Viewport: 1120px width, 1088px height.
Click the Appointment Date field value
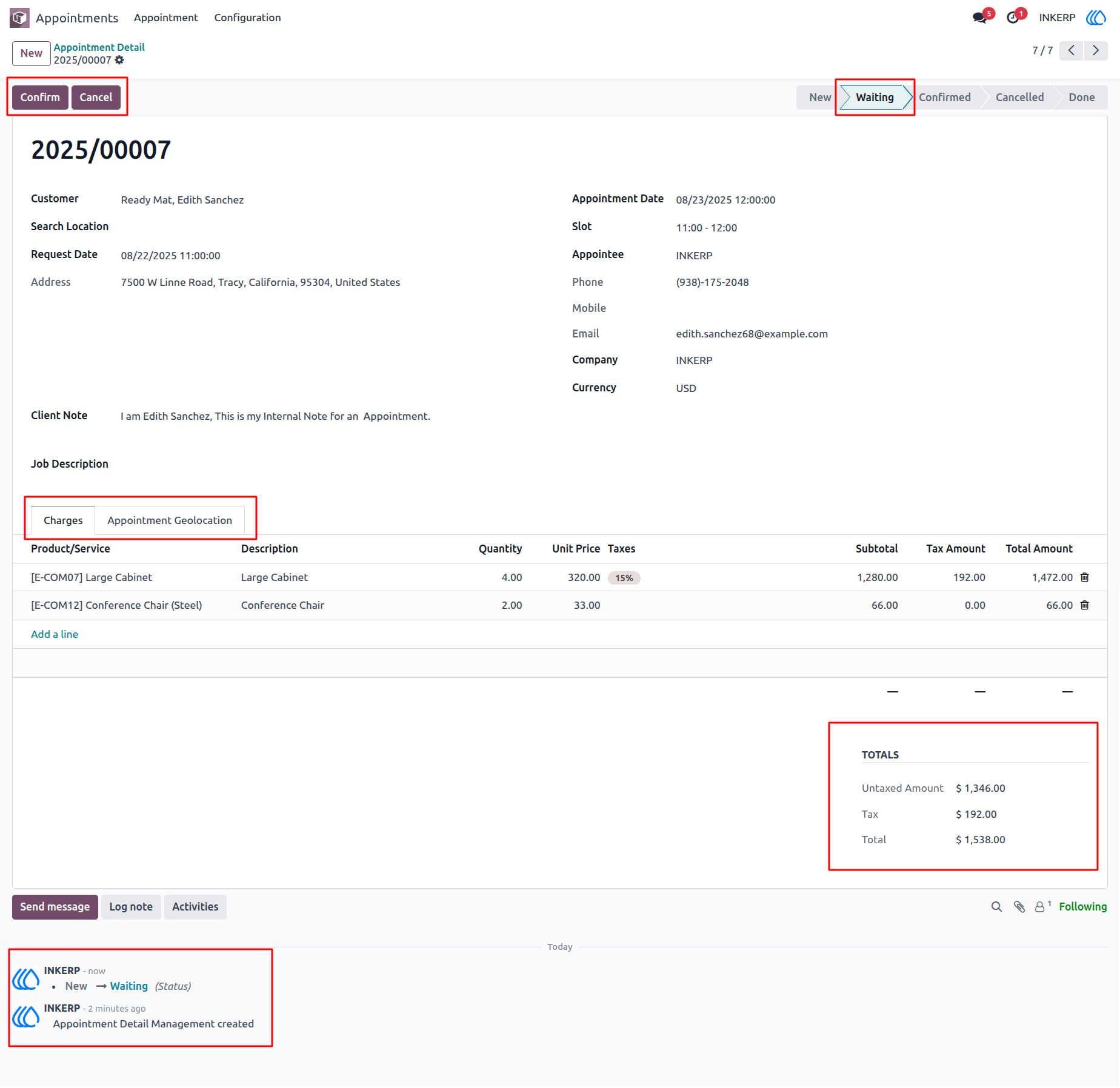[725, 200]
